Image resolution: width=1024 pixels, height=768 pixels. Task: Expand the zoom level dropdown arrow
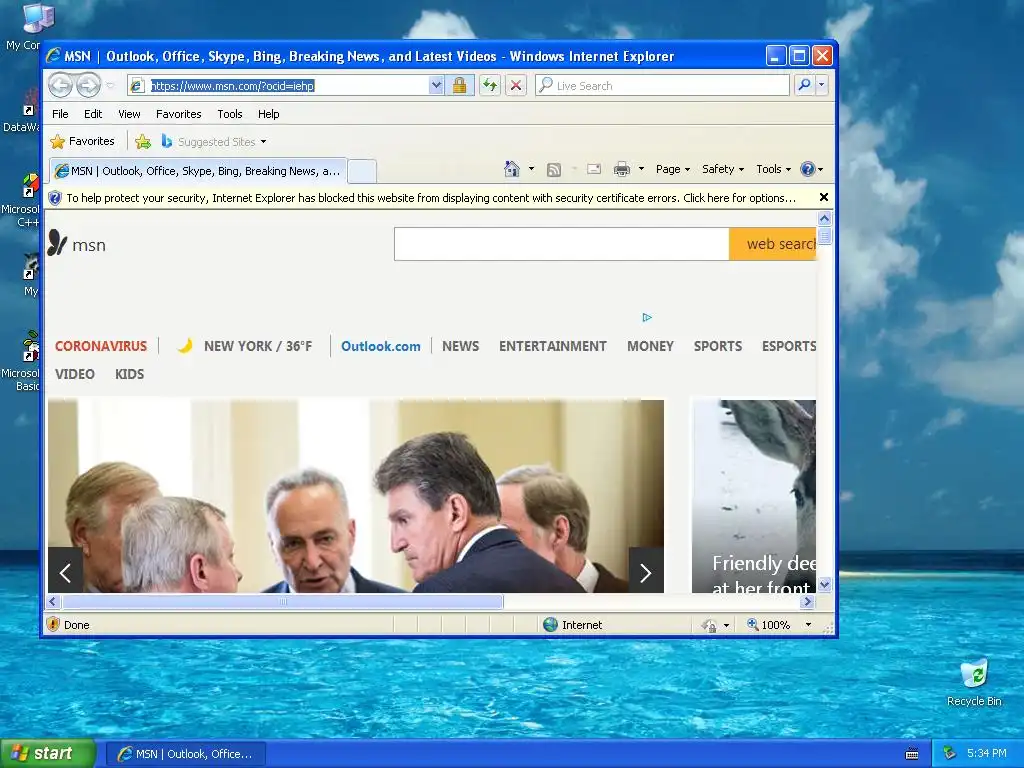[808, 624]
